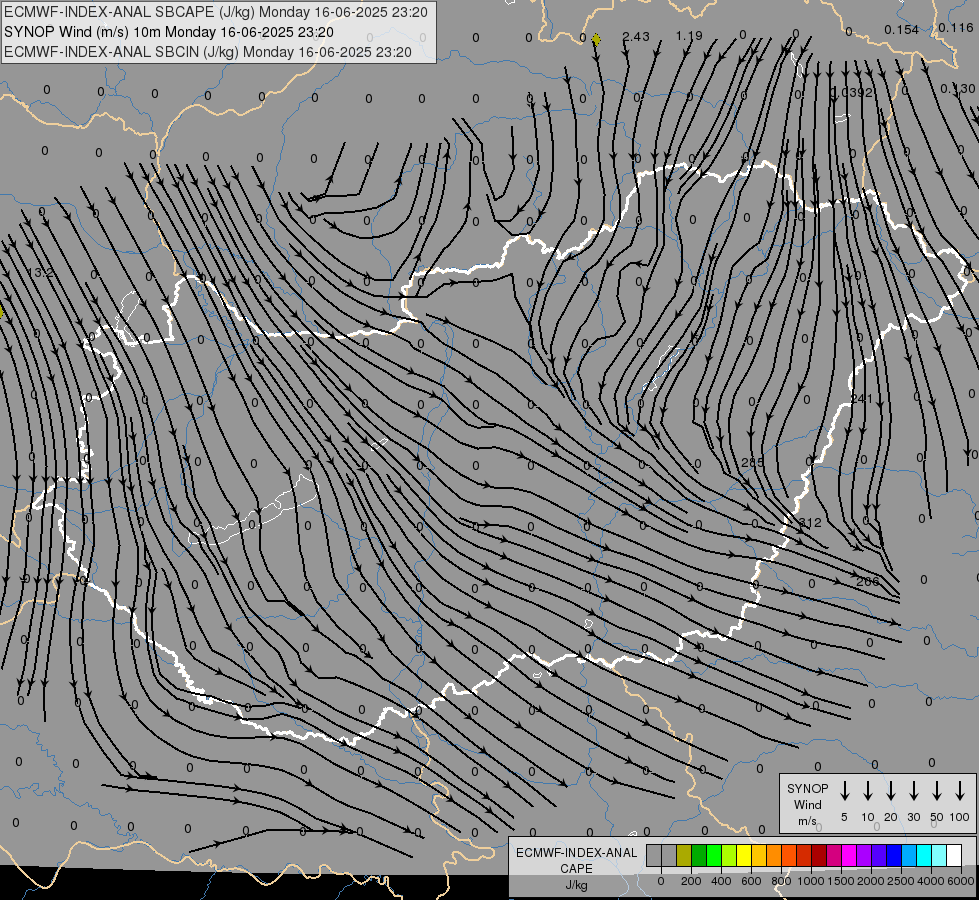
Task: Click the 200 tick label on CAPE scale
Action: 691,881
